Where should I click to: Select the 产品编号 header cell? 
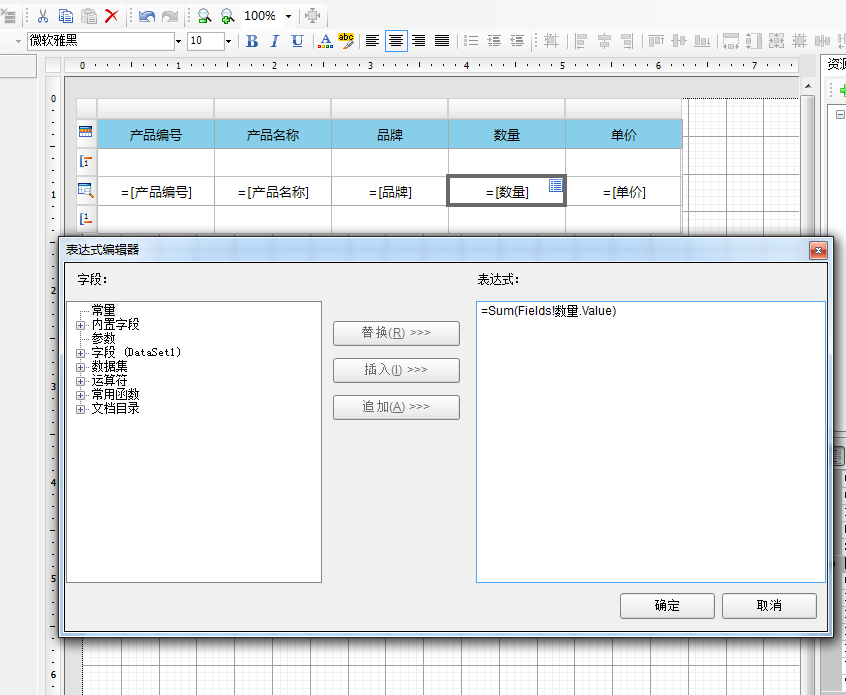tap(156, 134)
